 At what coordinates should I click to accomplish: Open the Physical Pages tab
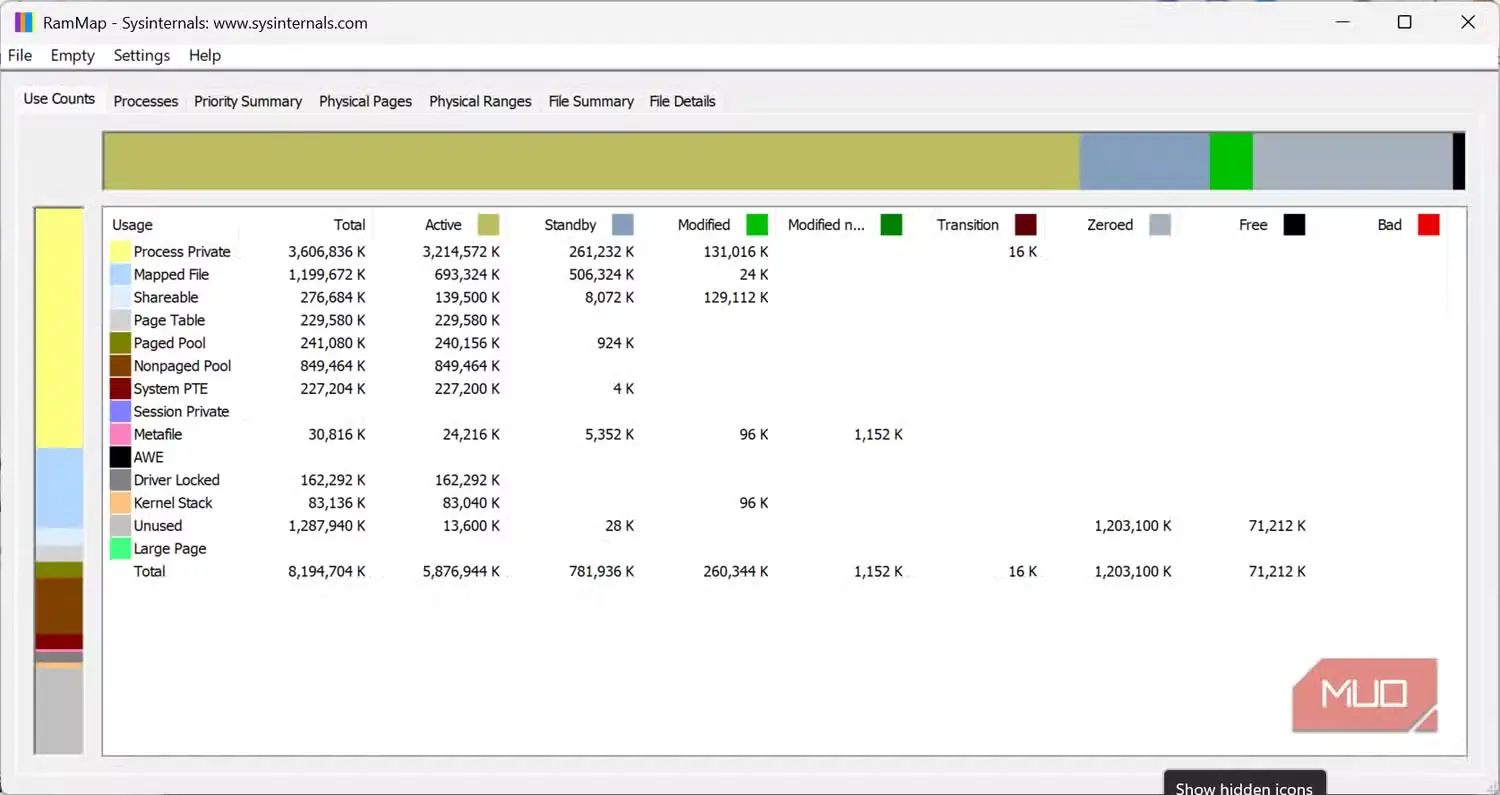click(x=365, y=101)
